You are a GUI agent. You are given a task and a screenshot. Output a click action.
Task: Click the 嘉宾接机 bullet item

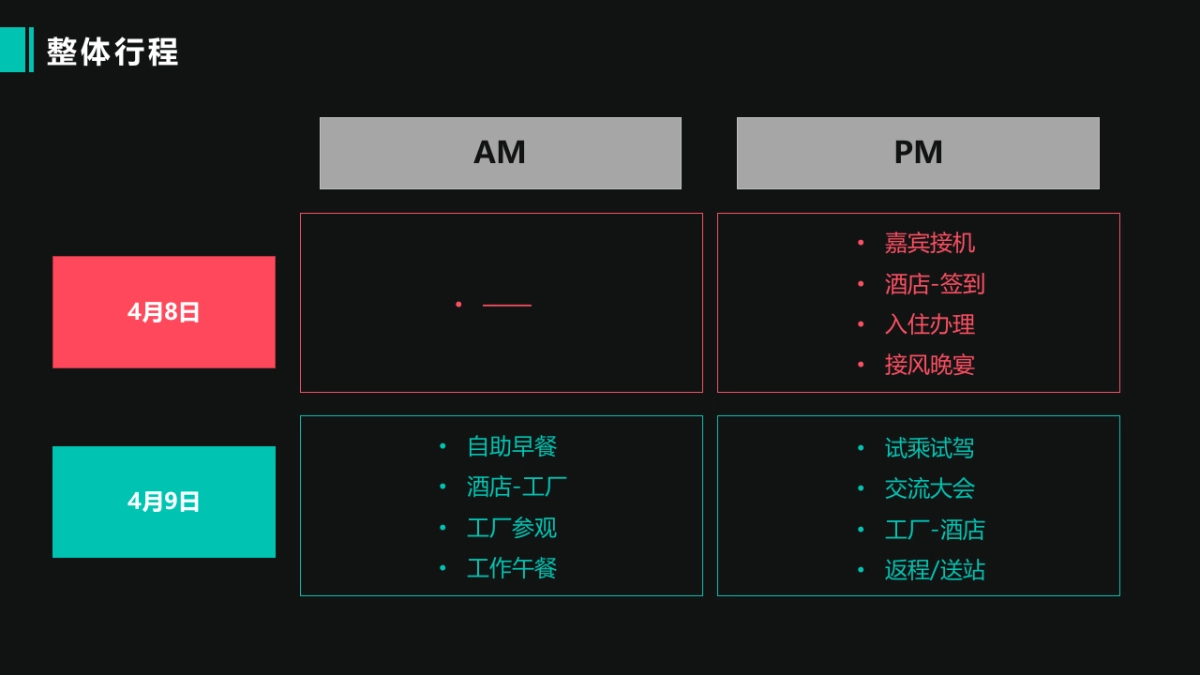(930, 243)
